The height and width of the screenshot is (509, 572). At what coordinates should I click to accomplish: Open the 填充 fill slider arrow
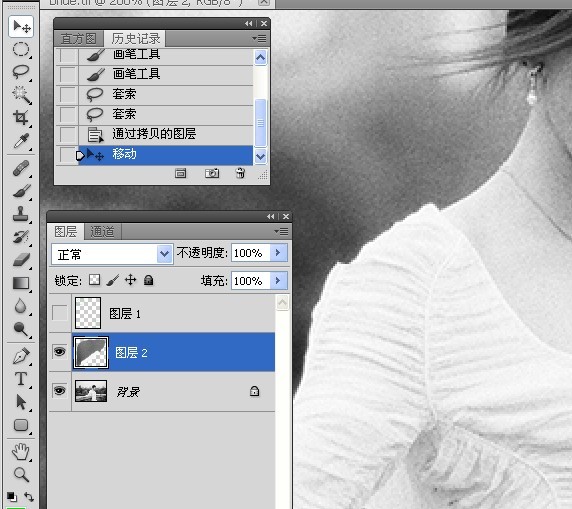click(279, 281)
